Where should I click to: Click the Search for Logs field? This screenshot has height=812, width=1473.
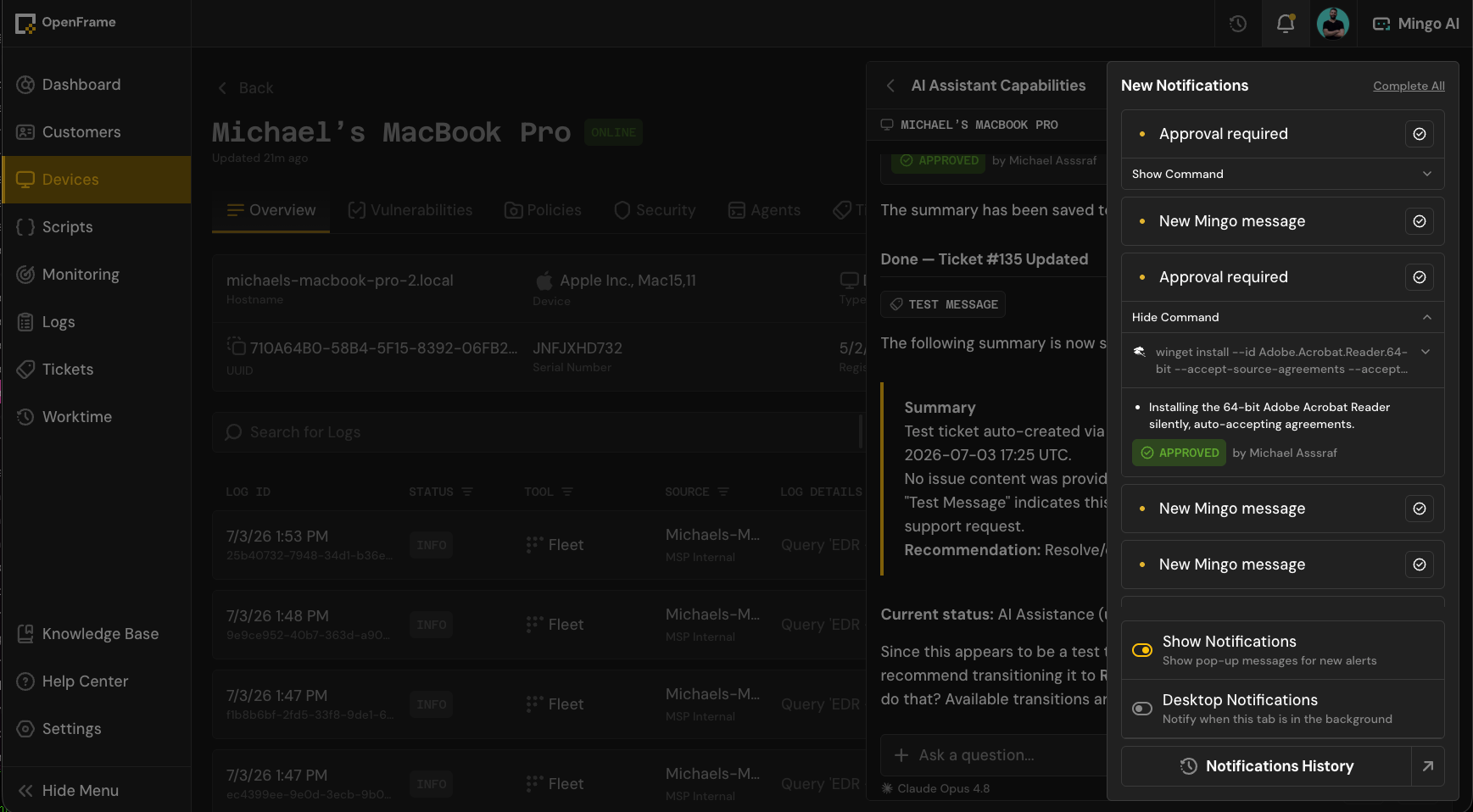click(x=538, y=432)
